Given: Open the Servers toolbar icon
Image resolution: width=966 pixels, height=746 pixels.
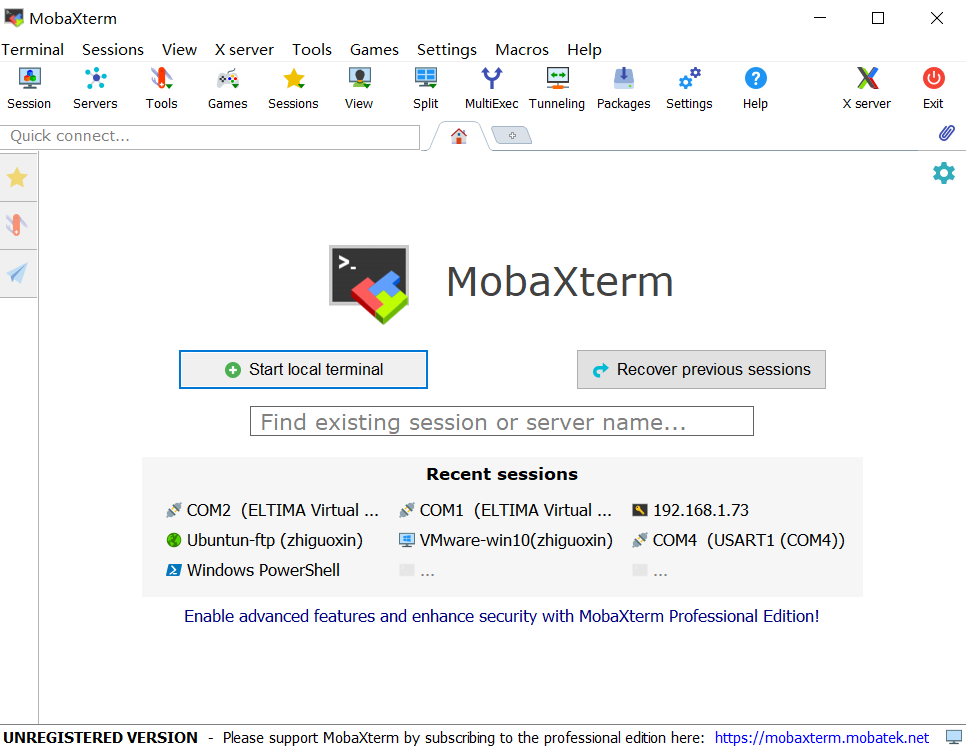Looking at the screenshot, I should [95, 88].
